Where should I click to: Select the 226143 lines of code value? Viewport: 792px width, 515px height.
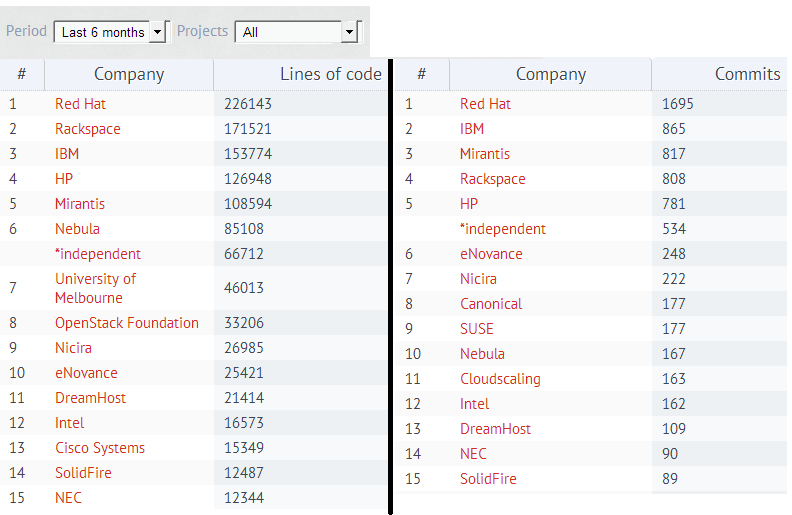[248, 104]
